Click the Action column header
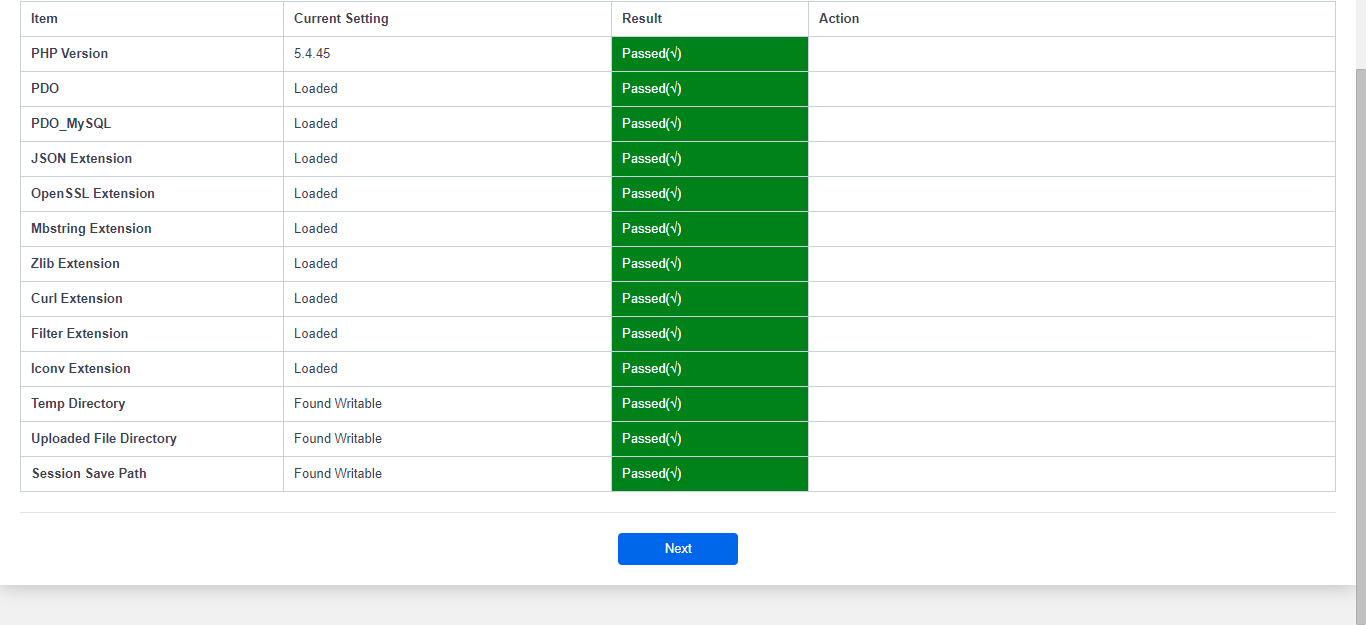The width and height of the screenshot is (1366, 625). click(x=839, y=18)
